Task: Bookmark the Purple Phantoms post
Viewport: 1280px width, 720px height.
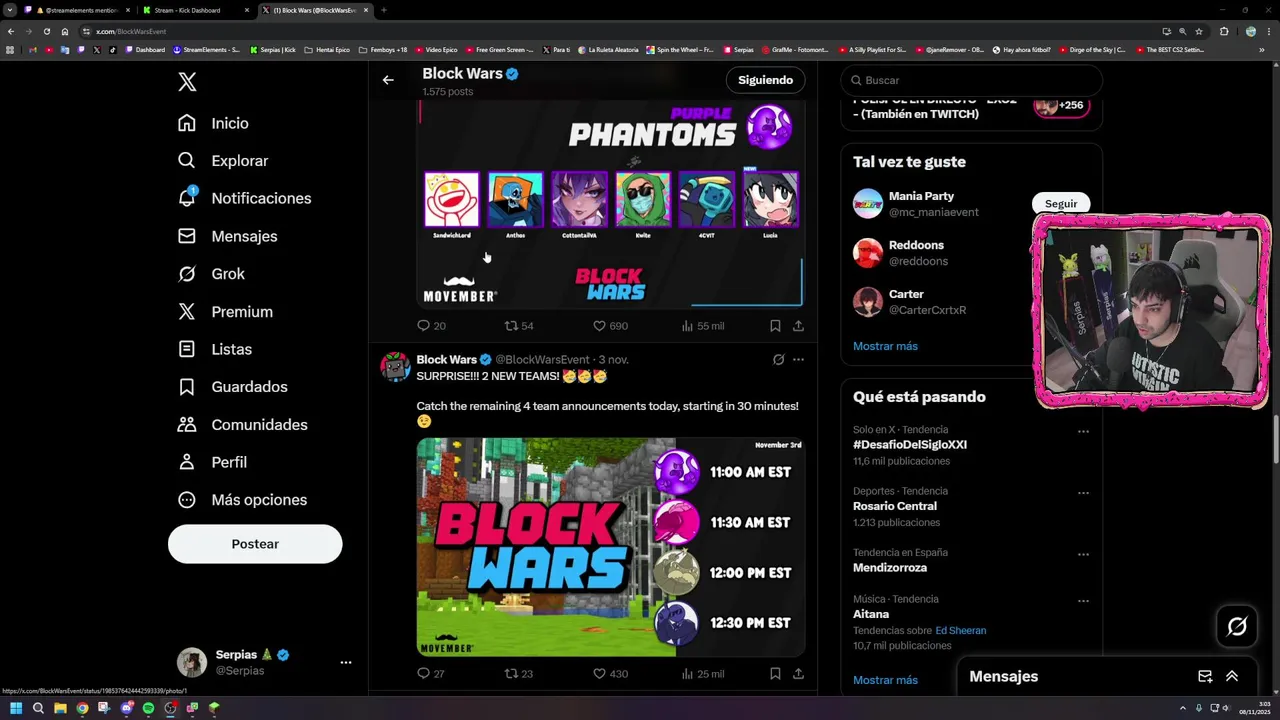Action: point(775,326)
